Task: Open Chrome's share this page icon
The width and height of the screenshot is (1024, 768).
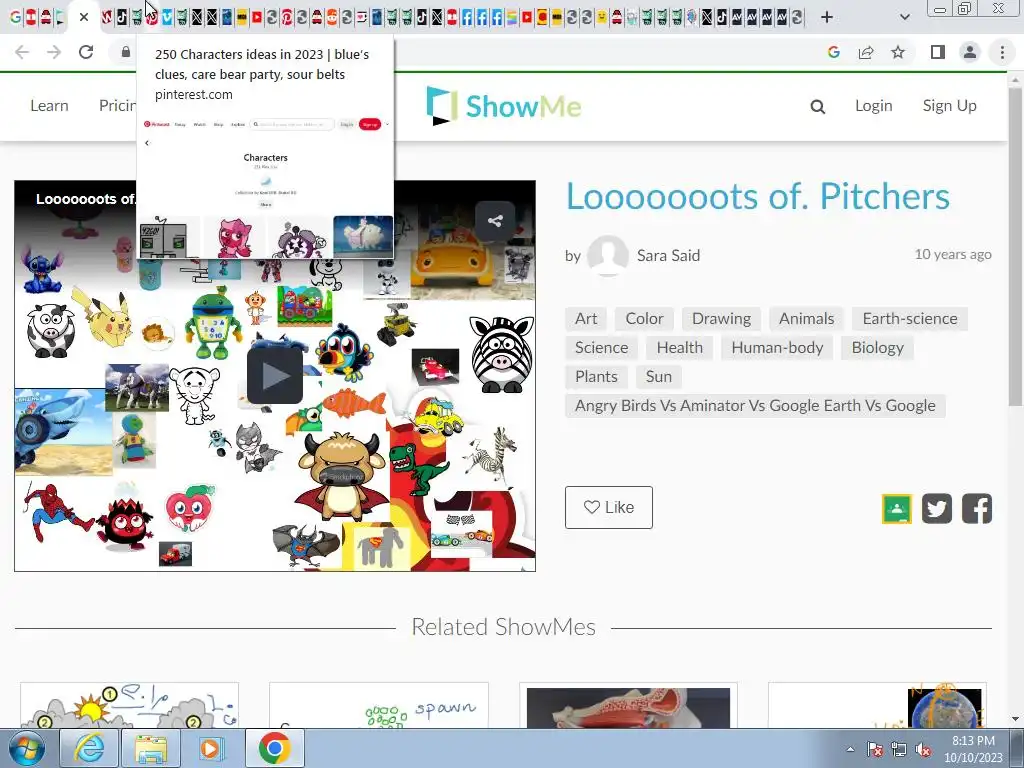Action: coord(866,52)
